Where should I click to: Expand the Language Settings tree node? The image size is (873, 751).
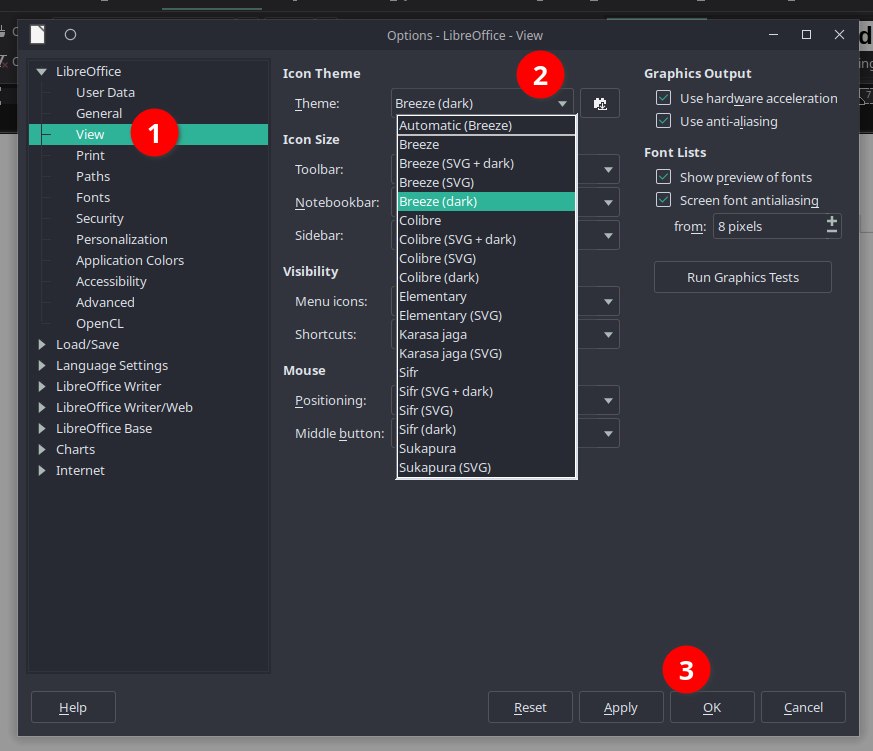coord(42,366)
